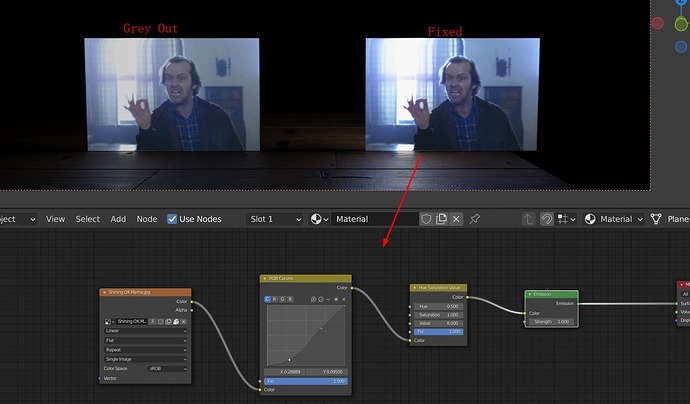Toggle the Use Nodes checkbox
This screenshot has height=404, width=690.
172,219
